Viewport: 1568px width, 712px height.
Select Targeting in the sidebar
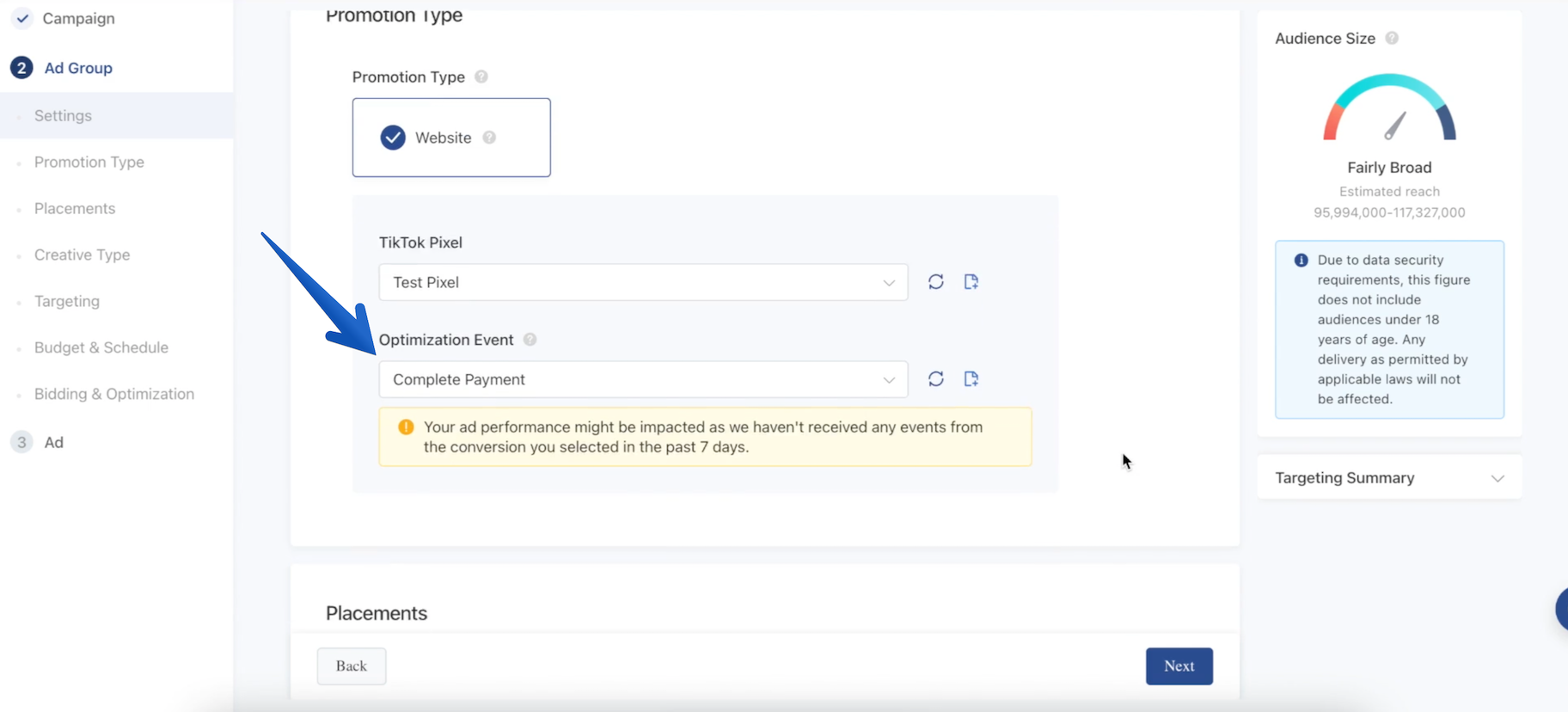click(x=67, y=301)
